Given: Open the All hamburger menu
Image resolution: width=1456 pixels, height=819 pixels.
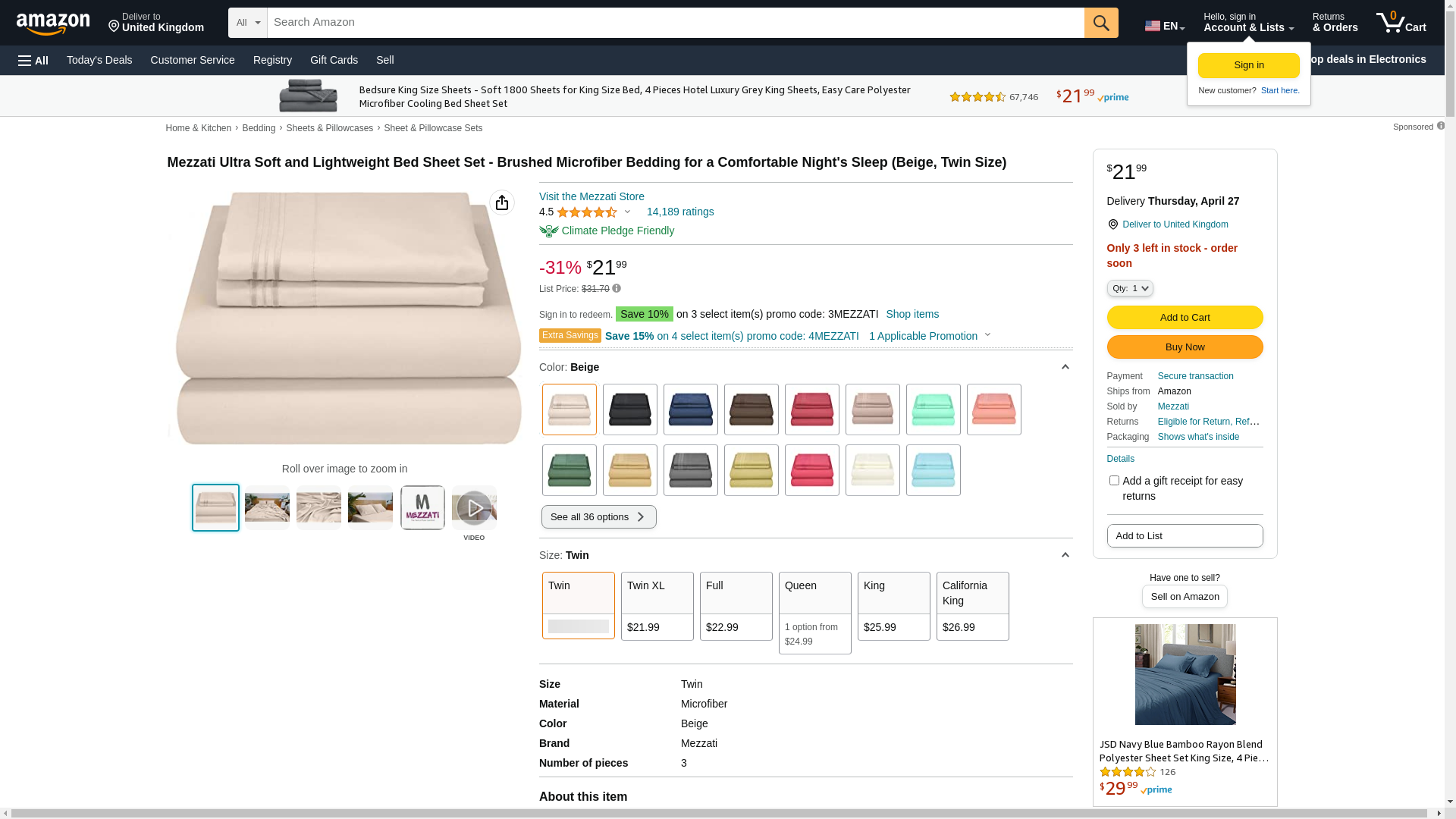Looking at the screenshot, I should click(x=33, y=61).
